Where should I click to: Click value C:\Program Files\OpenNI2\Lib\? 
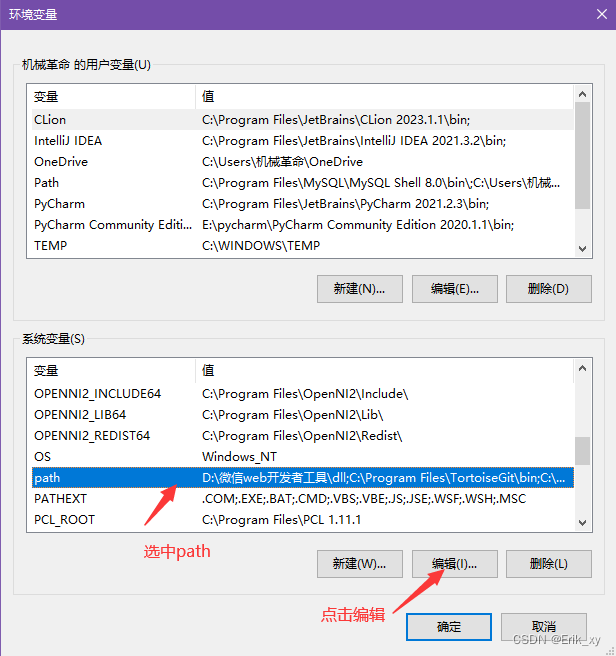tap(293, 415)
